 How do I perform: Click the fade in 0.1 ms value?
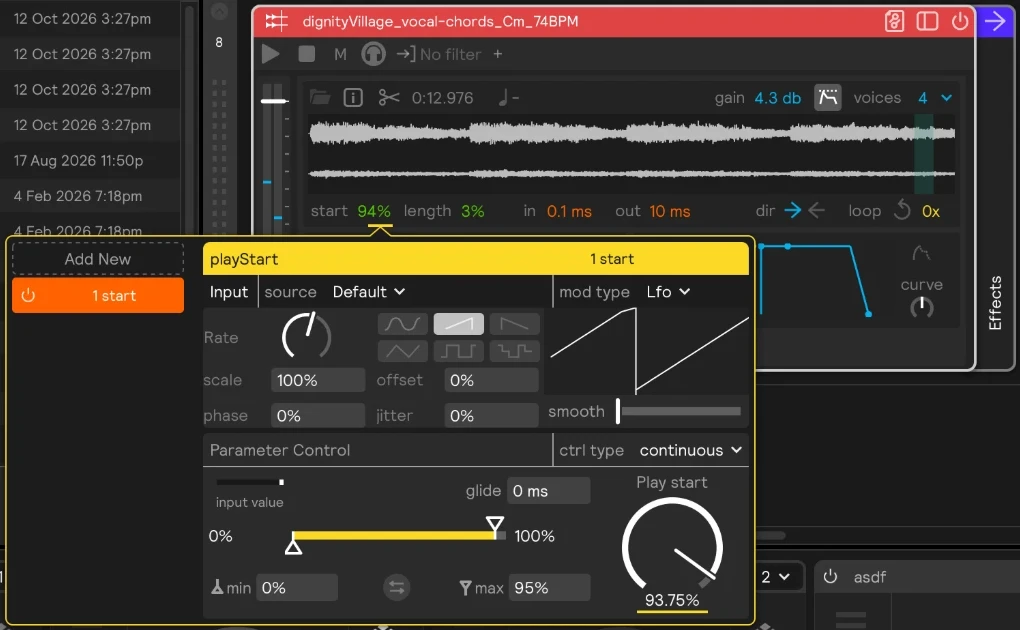pos(569,211)
